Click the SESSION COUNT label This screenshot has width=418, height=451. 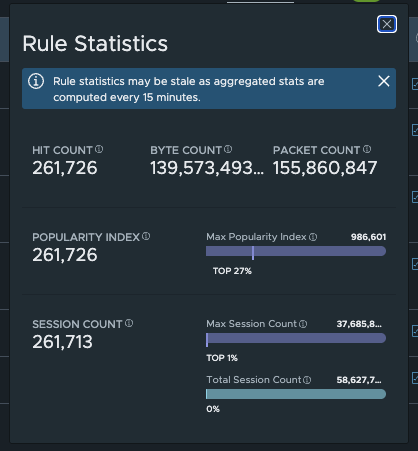(77, 324)
